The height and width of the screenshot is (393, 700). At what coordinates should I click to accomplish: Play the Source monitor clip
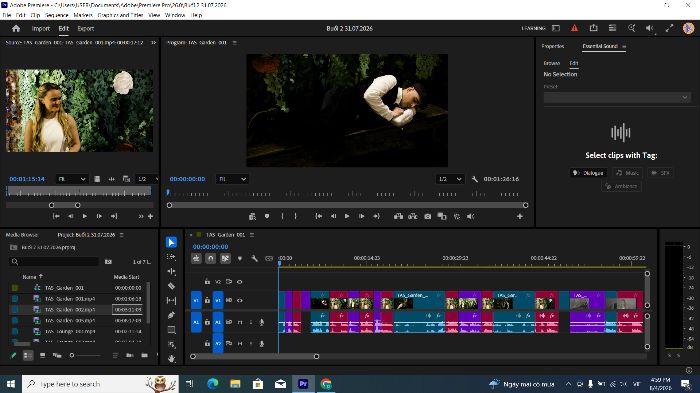pyautogui.click(x=85, y=216)
